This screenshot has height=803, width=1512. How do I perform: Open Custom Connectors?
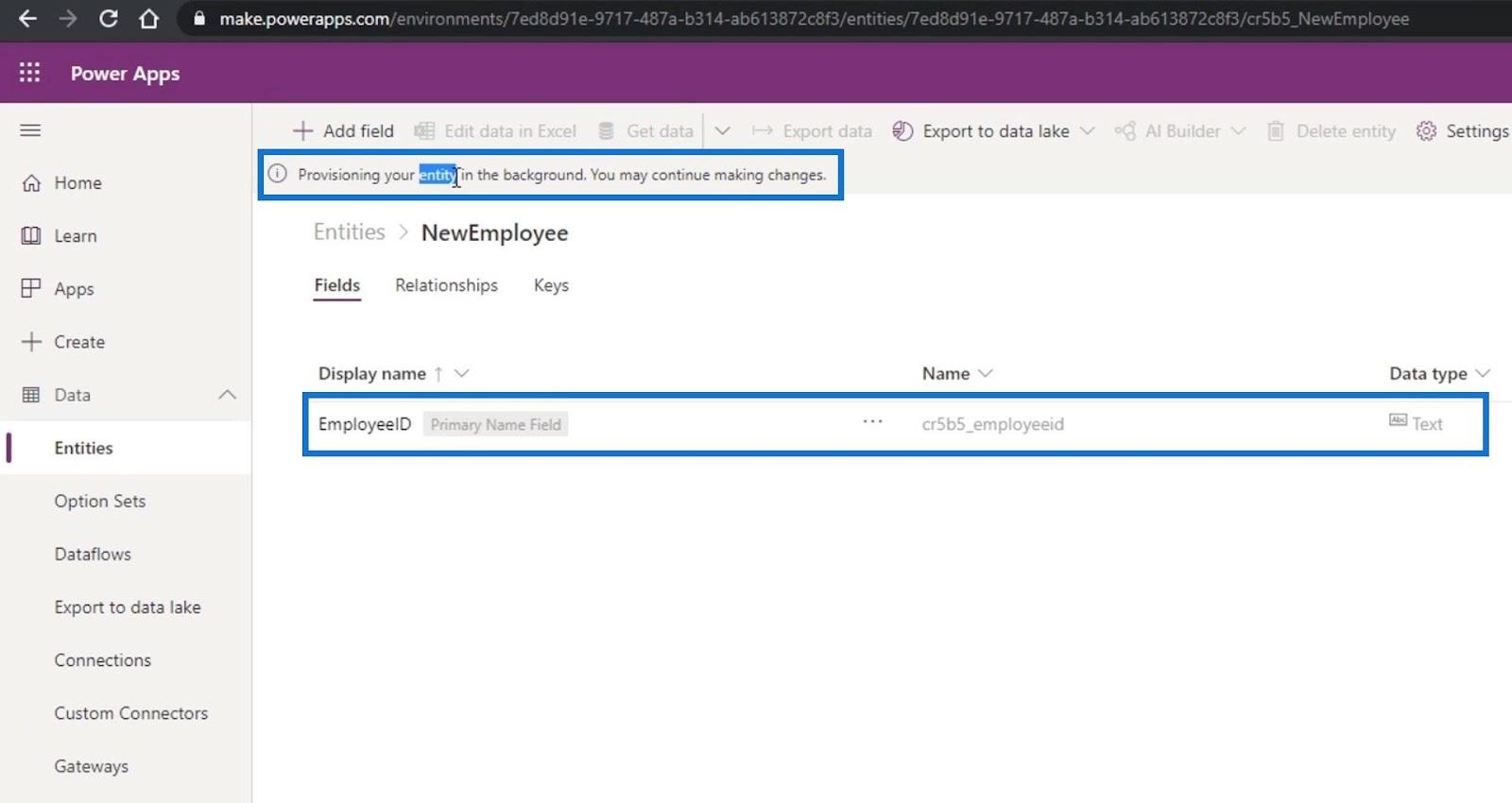[x=130, y=713]
